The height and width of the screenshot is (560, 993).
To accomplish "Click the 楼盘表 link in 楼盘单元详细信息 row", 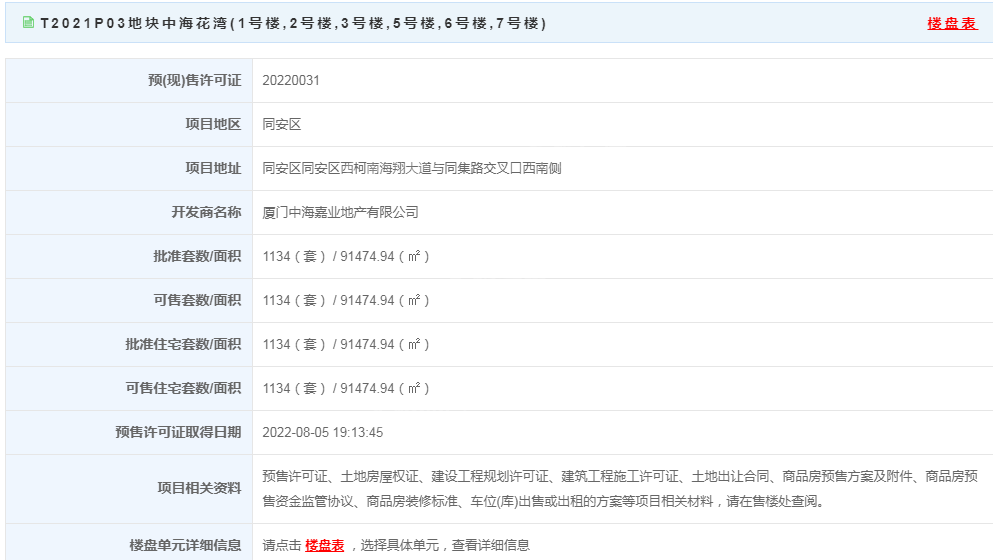I will (x=324, y=545).
